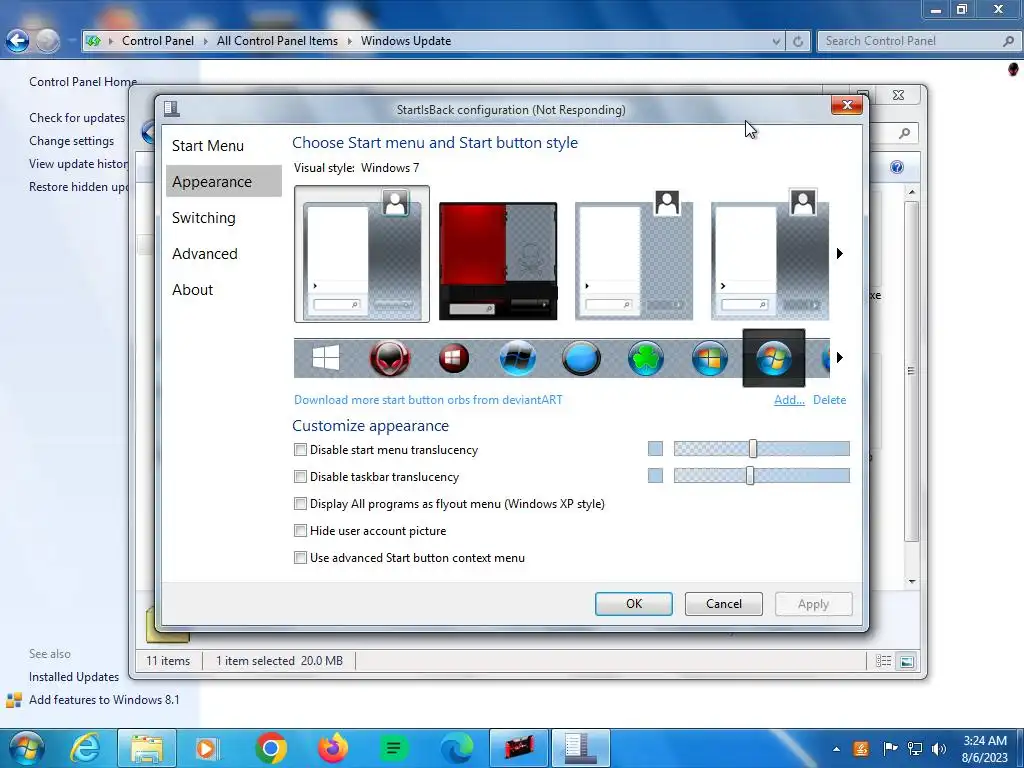Pick the third translucent start menu style

633,255
